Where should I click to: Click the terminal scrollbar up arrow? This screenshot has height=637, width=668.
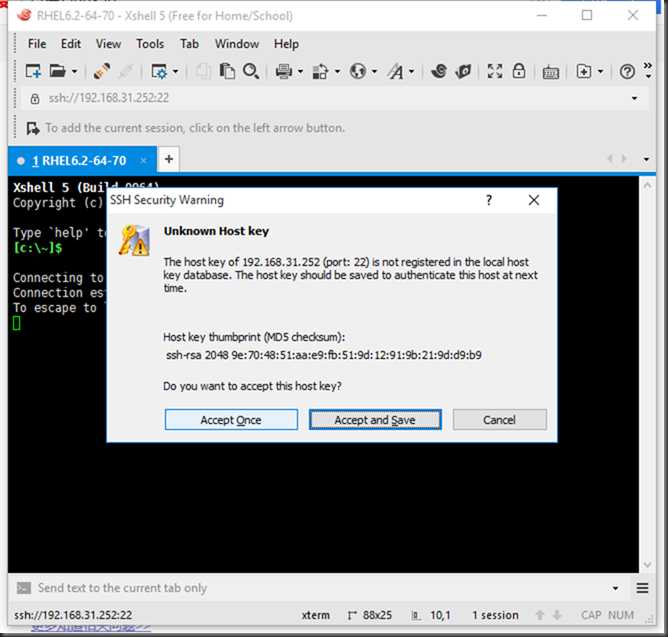pyautogui.click(x=647, y=185)
